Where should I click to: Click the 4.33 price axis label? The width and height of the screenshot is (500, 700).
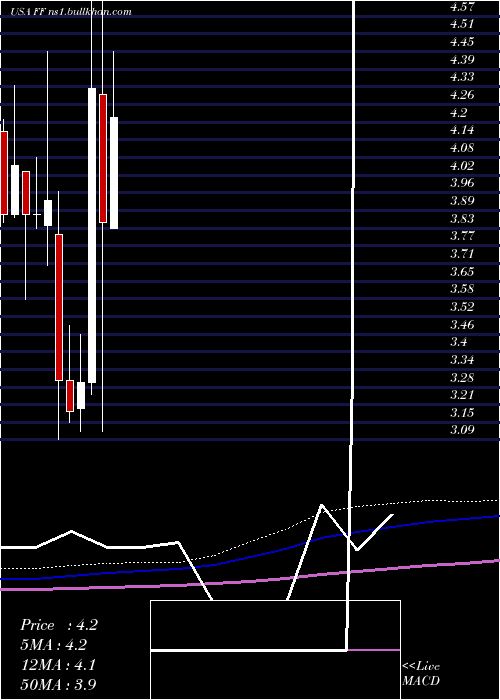pyautogui.click(x=462, y=77)
